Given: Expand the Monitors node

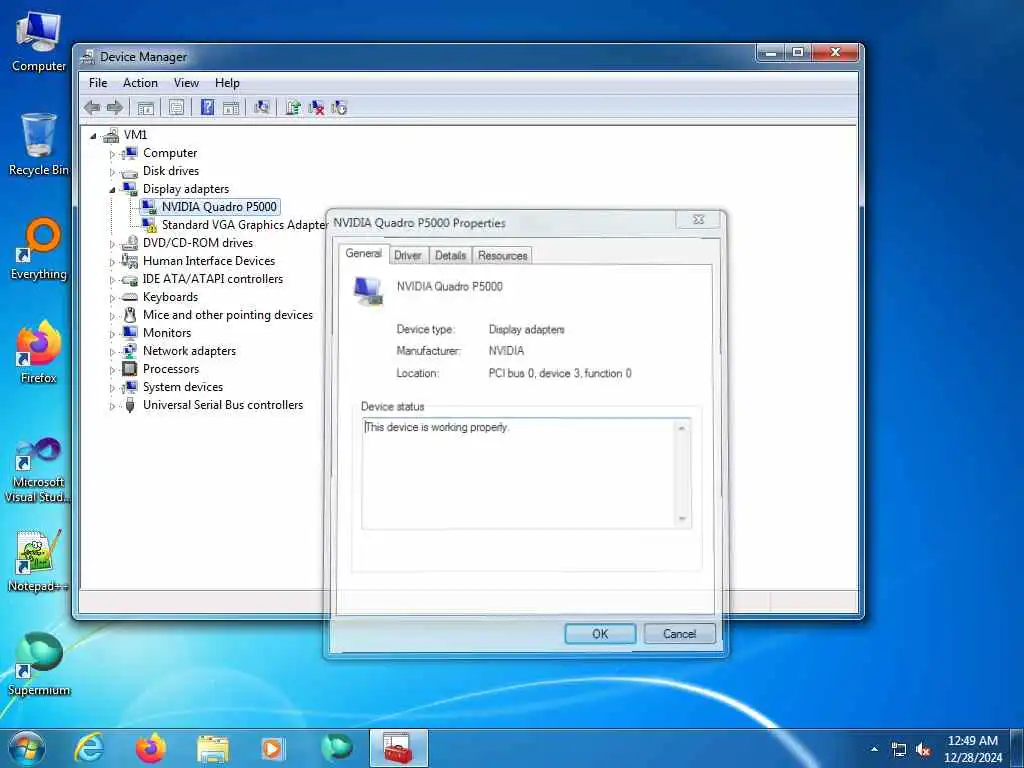Looking at the screenshot, I should pos(112,334).
